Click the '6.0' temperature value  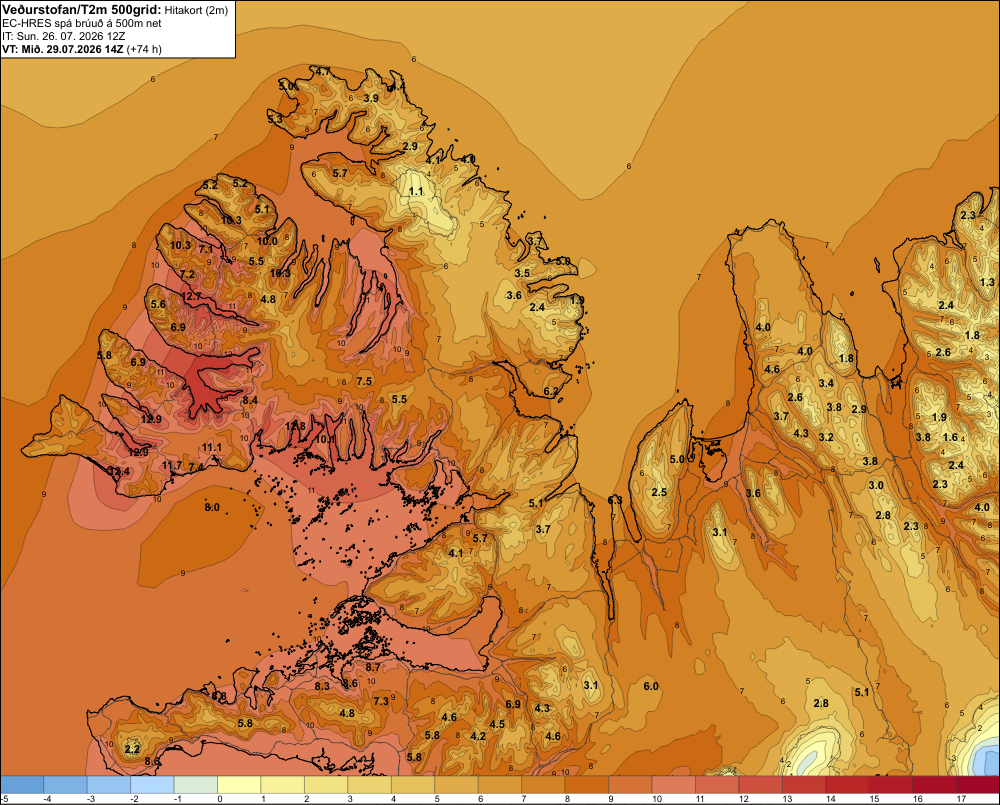tap(651, 686)
